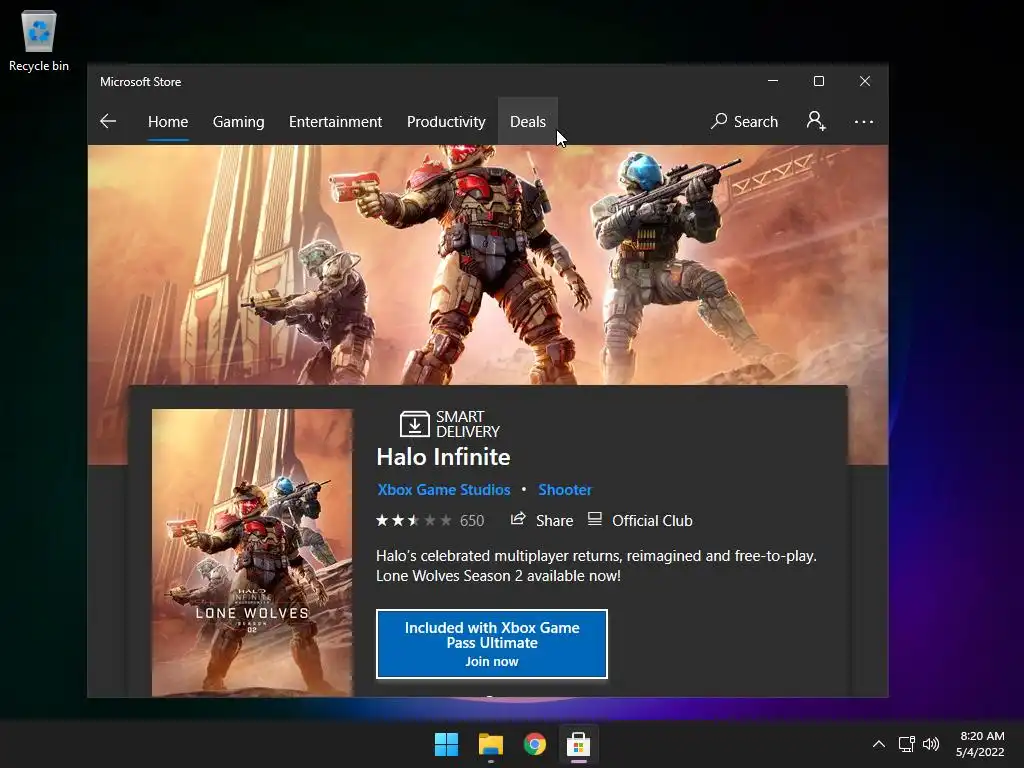Open File Explorer from the taskbar
Screen dimensions: 1024x768
(x=490, y=744)
